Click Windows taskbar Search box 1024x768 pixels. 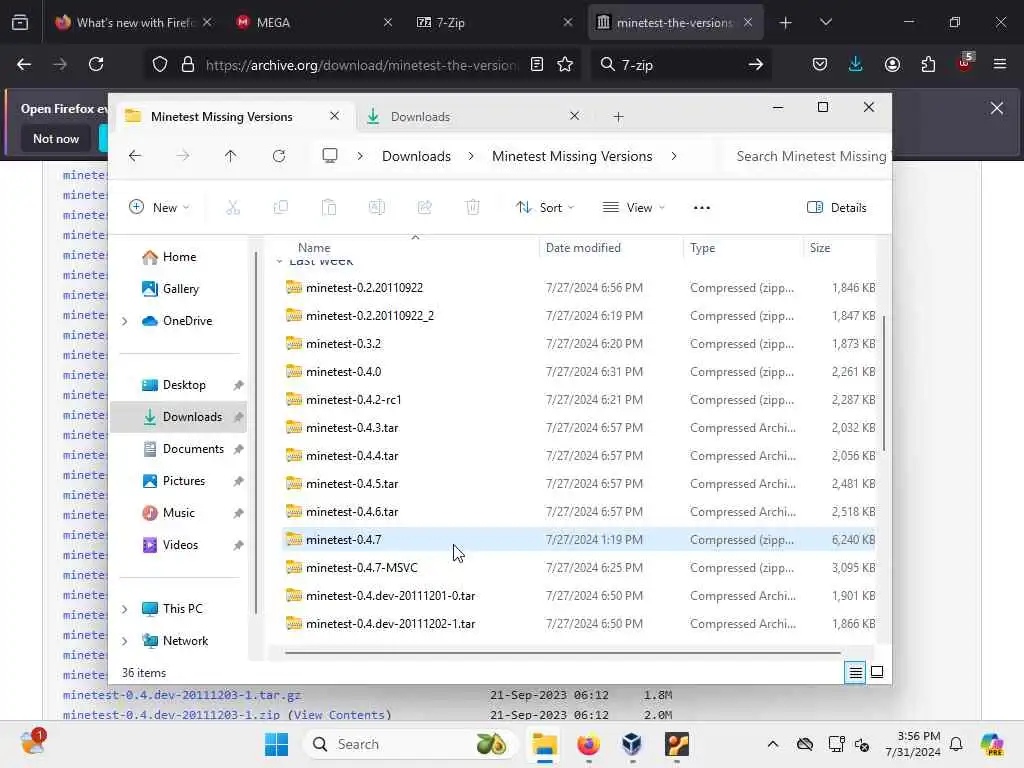(x=410, y=744)
